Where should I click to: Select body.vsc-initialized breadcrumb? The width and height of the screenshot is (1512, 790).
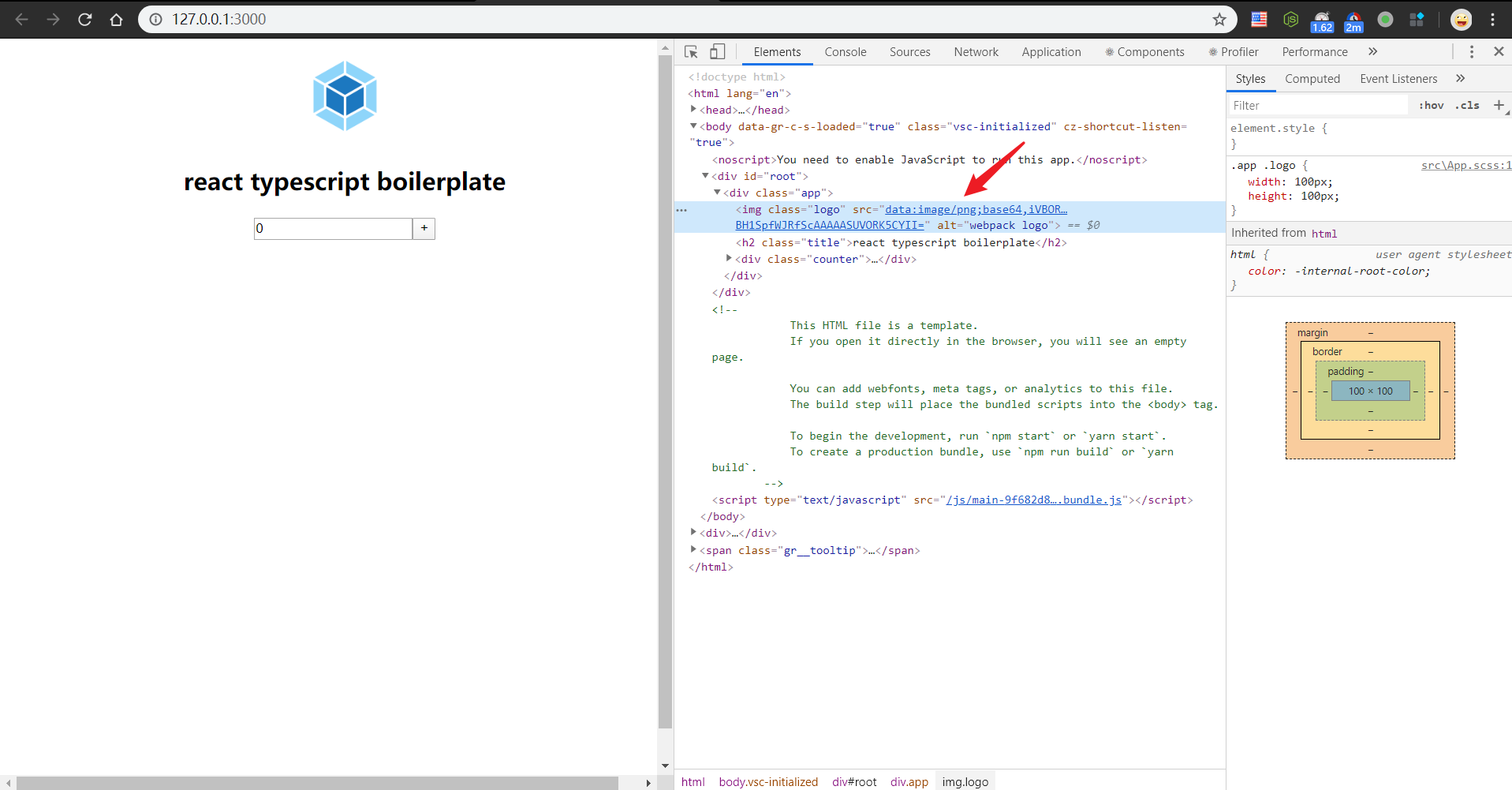click(768, 781)
